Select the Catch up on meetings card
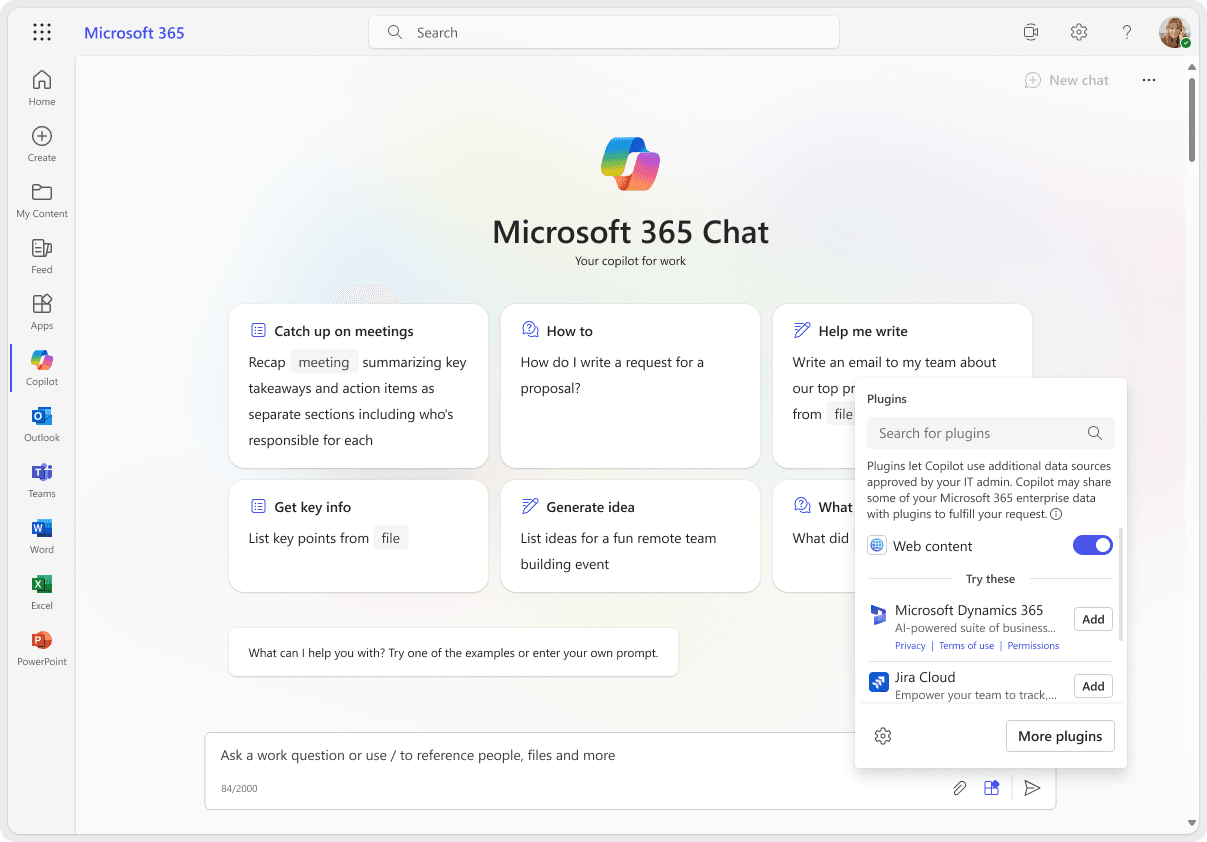This screenshot has width=1207, height=842. 358,386
